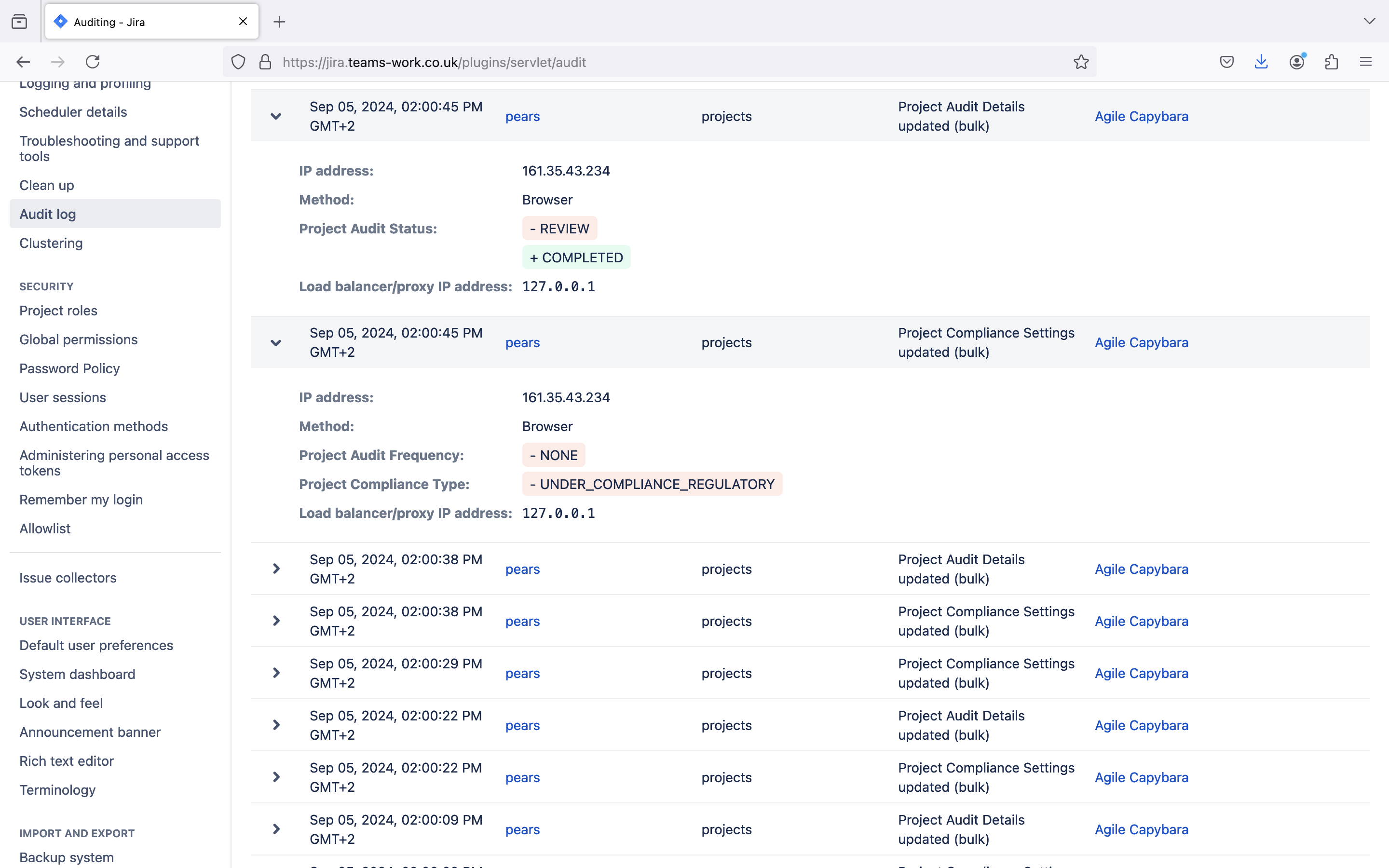Open Administering personal access tokens
1389x868 pixels.
[x=114, y=463]
